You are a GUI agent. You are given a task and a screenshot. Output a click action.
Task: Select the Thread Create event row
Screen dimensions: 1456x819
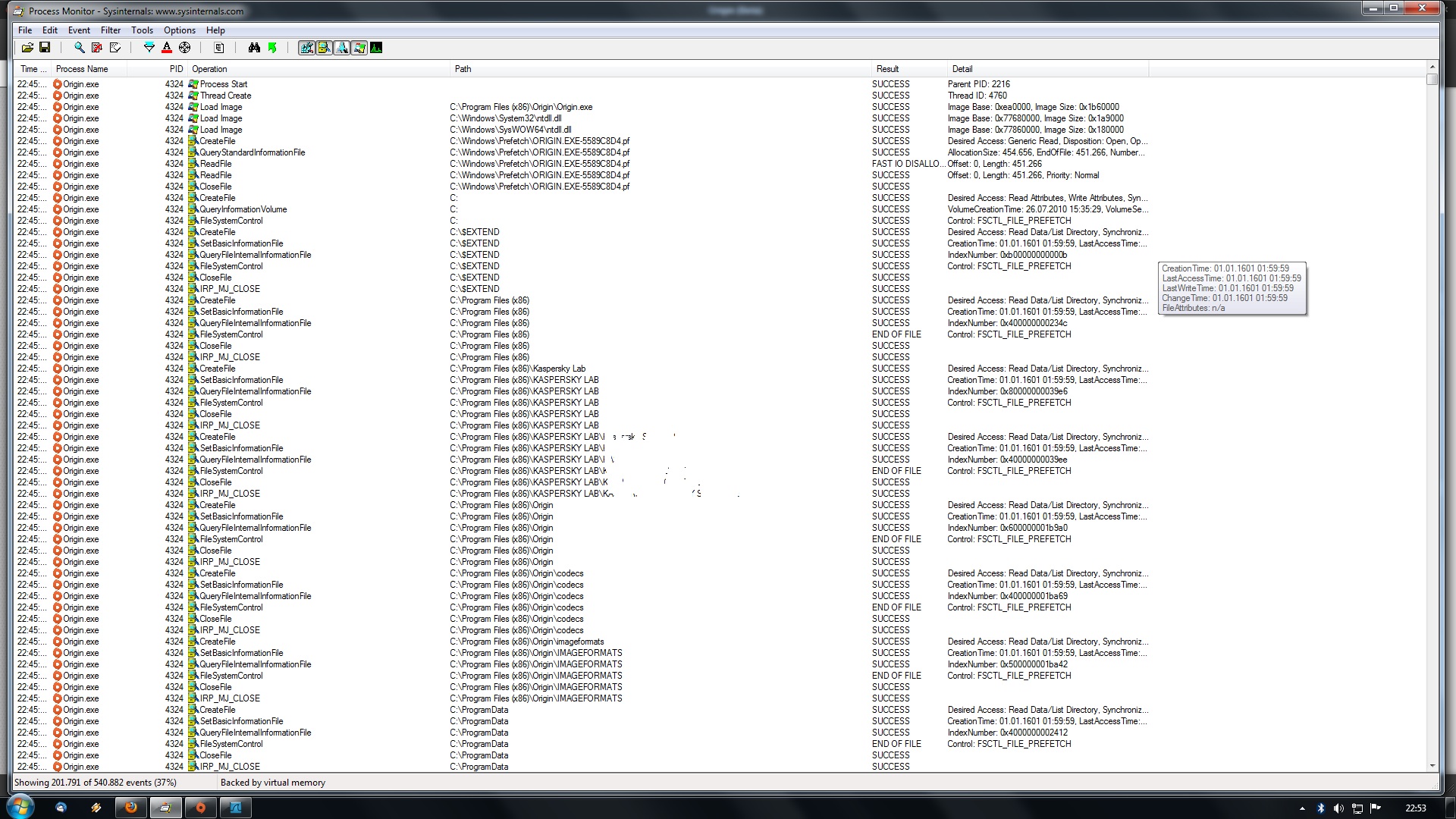pos(582,96)
